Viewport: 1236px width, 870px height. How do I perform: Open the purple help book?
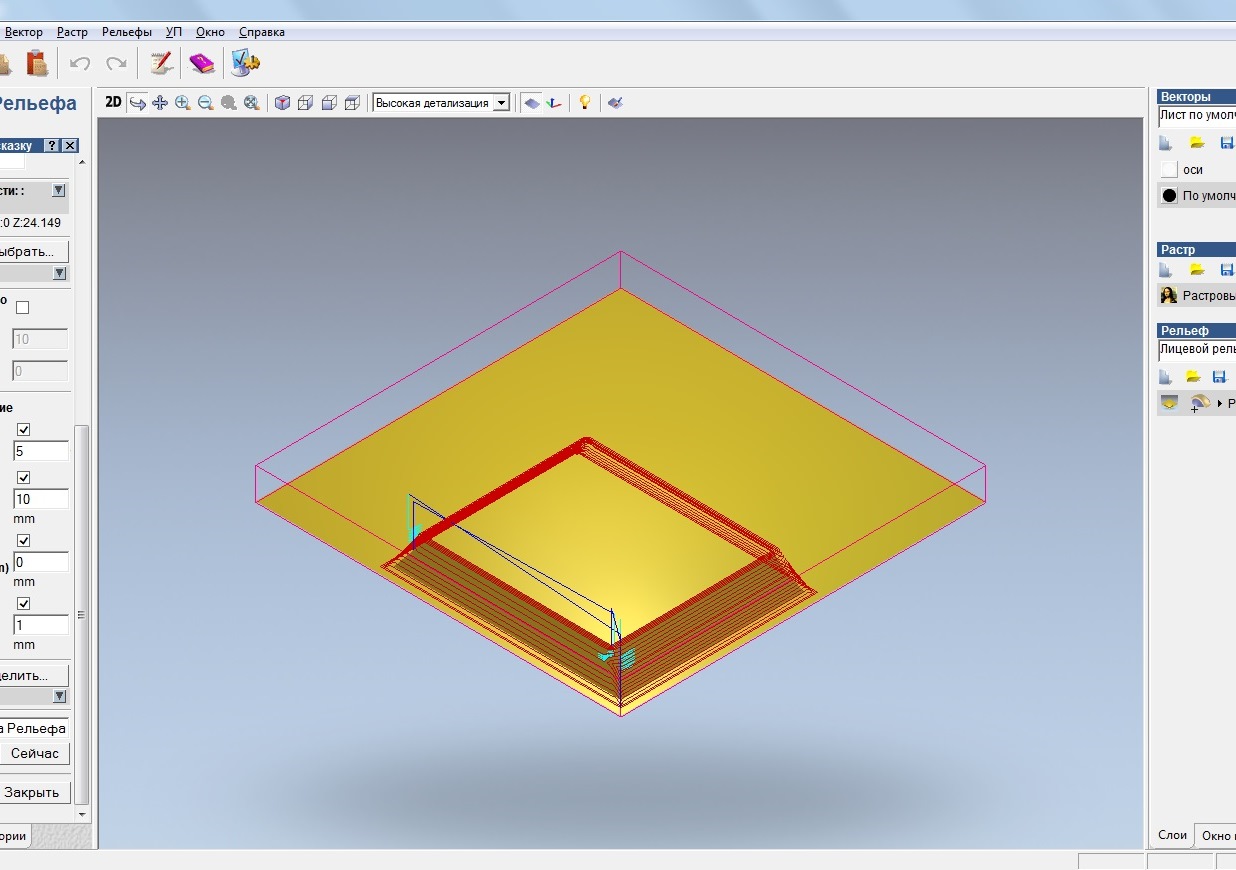[202, 63]
